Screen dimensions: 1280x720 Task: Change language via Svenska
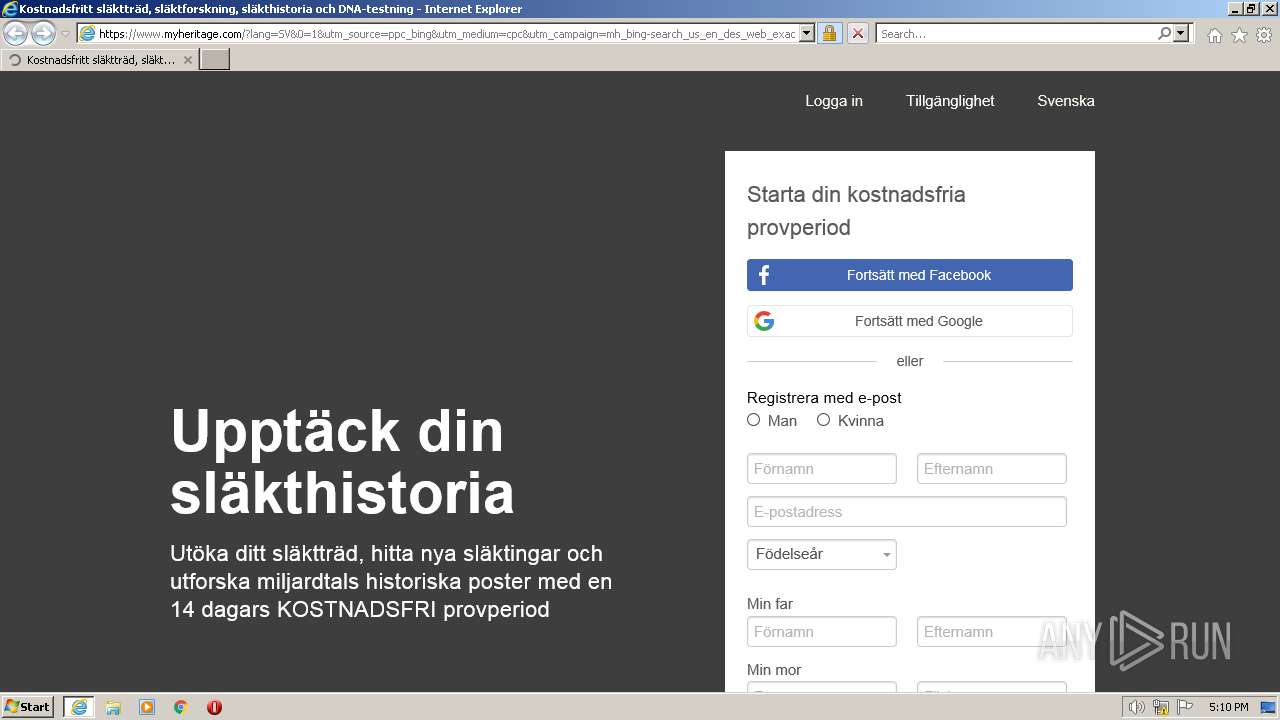(1066, 101)
